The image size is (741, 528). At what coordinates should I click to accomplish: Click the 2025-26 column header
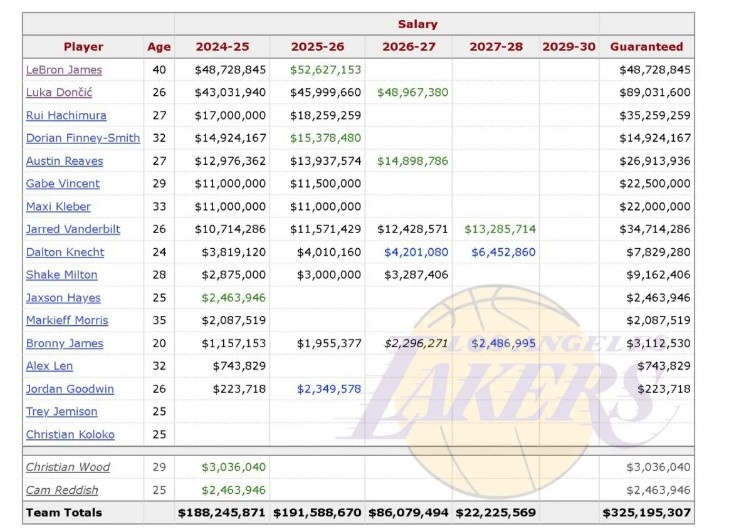click(319, 46)
